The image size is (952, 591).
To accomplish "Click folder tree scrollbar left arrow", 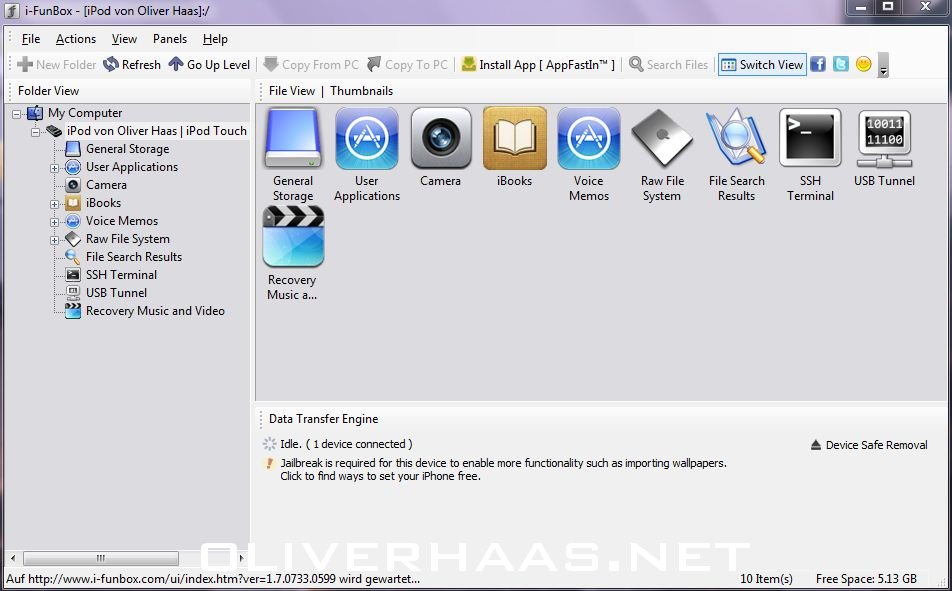I will (13, 558).
